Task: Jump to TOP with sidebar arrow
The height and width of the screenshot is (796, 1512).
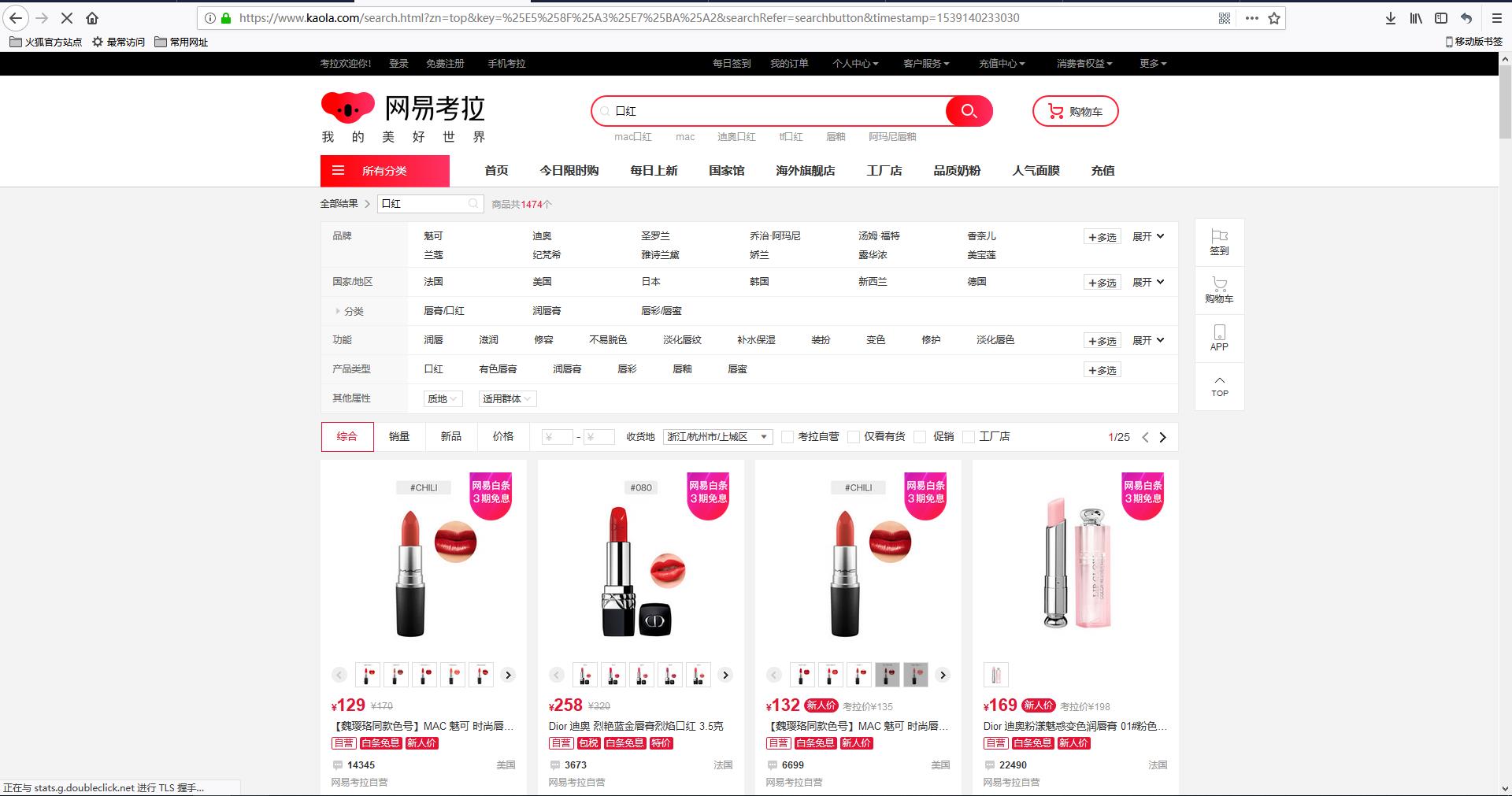Action: [x=1219, y=386]
